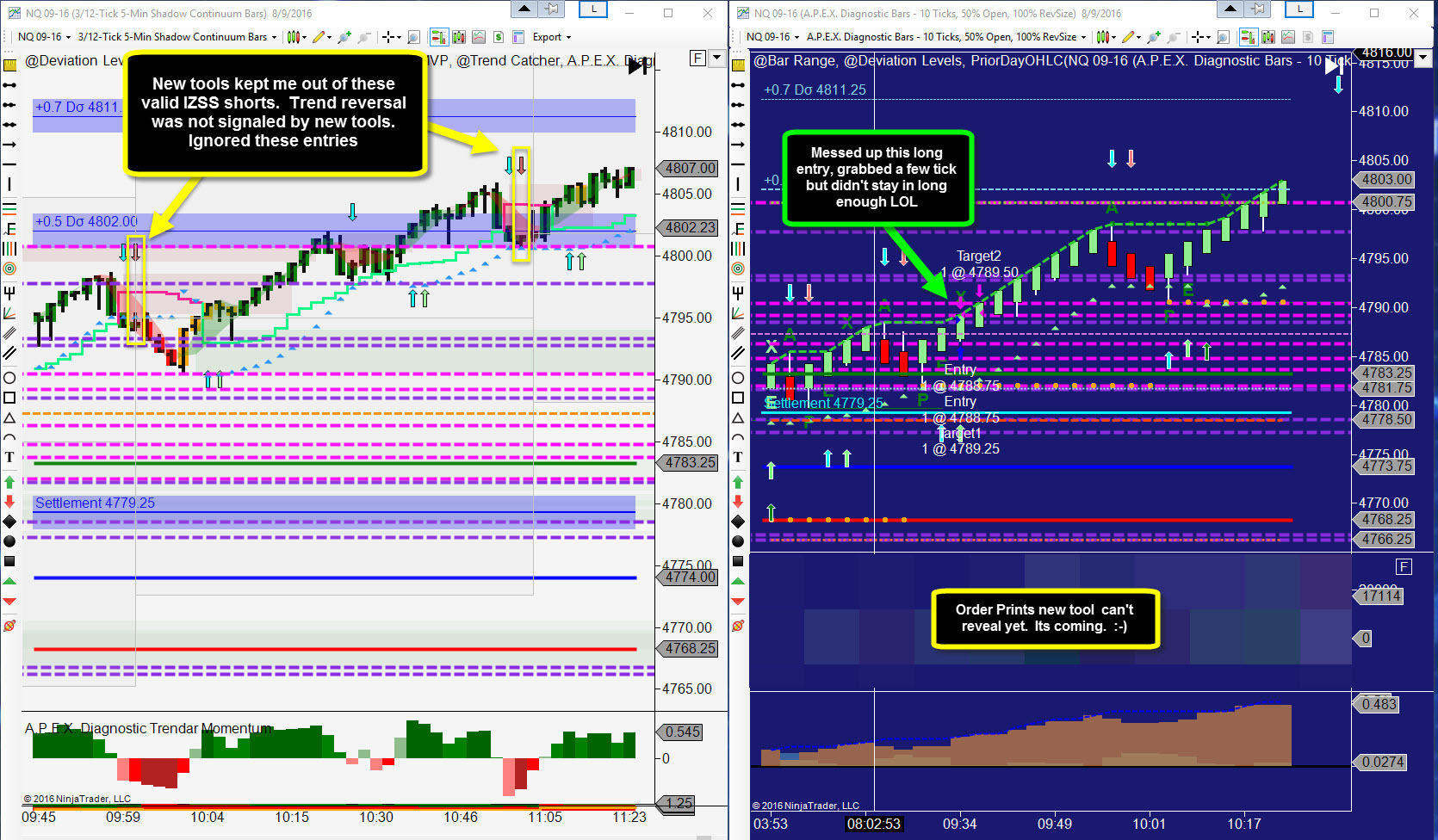Screen dimensions: 1438x840
Task: Click the dollar sign icon in left toolbar
Action: (499, 37)
